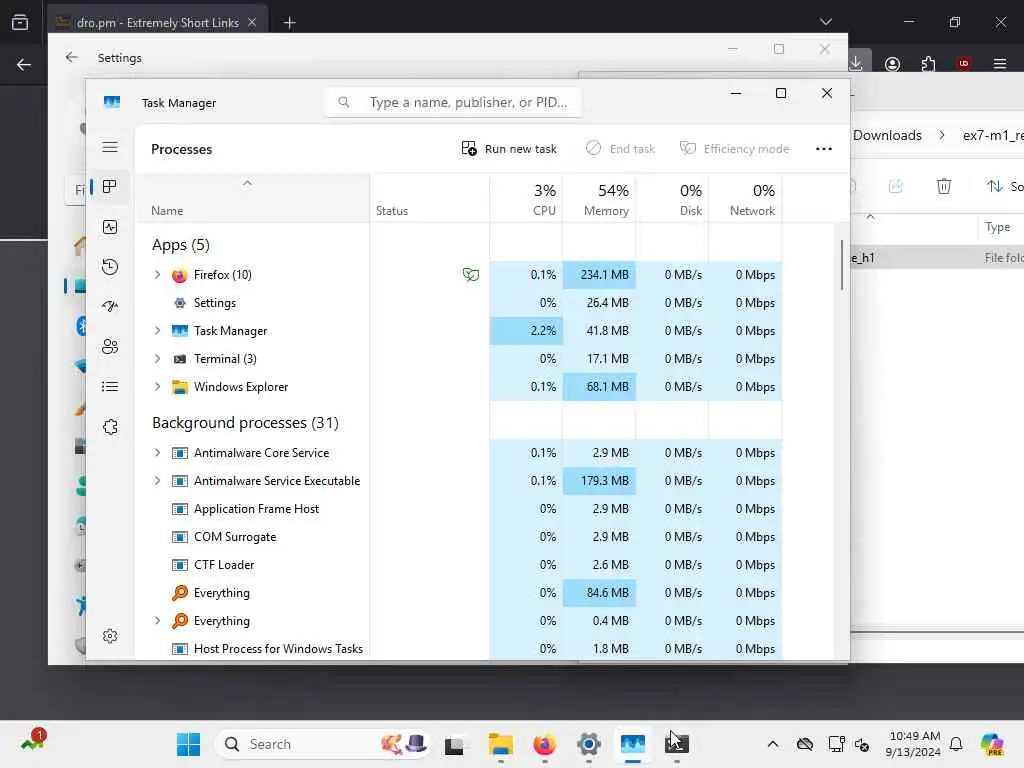Expand the second Everything process row
The width and height of the screenshot is (1024, 768).
[x=157, y=620]
